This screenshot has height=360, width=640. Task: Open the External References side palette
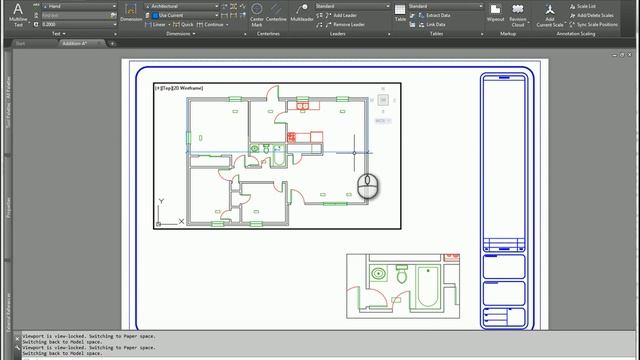[8, 311]
